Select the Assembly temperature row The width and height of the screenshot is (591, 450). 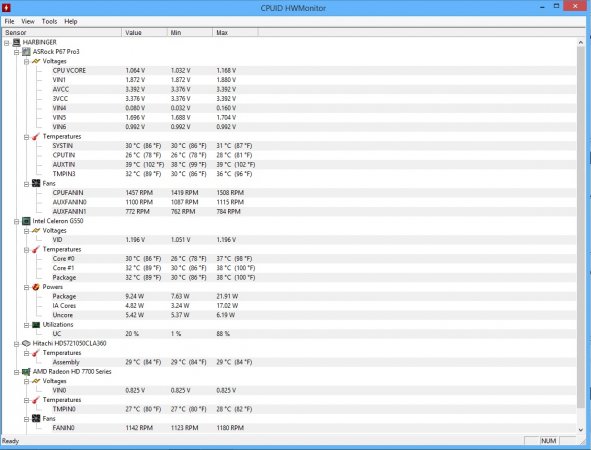click(289, 362)
